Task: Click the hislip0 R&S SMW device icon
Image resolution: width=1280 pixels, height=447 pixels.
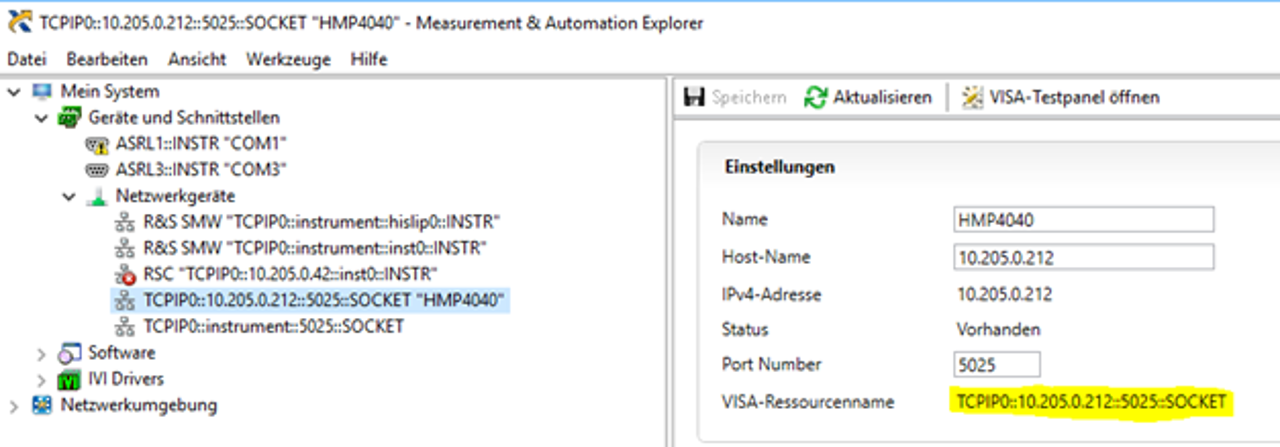Action: 125,222
